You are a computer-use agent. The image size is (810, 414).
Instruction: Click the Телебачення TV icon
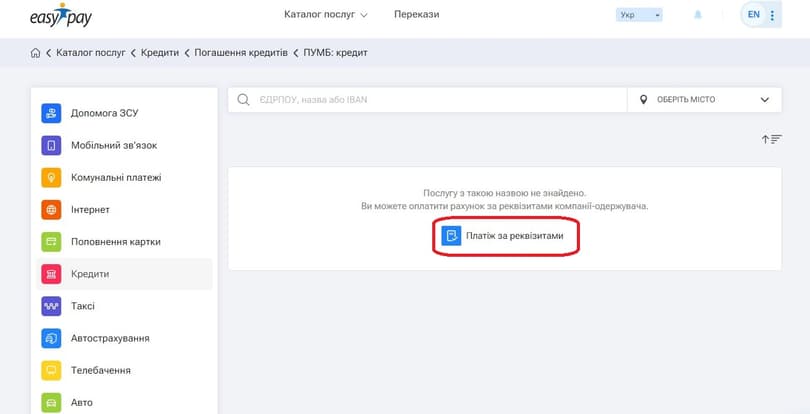click(x=51, y=371)
